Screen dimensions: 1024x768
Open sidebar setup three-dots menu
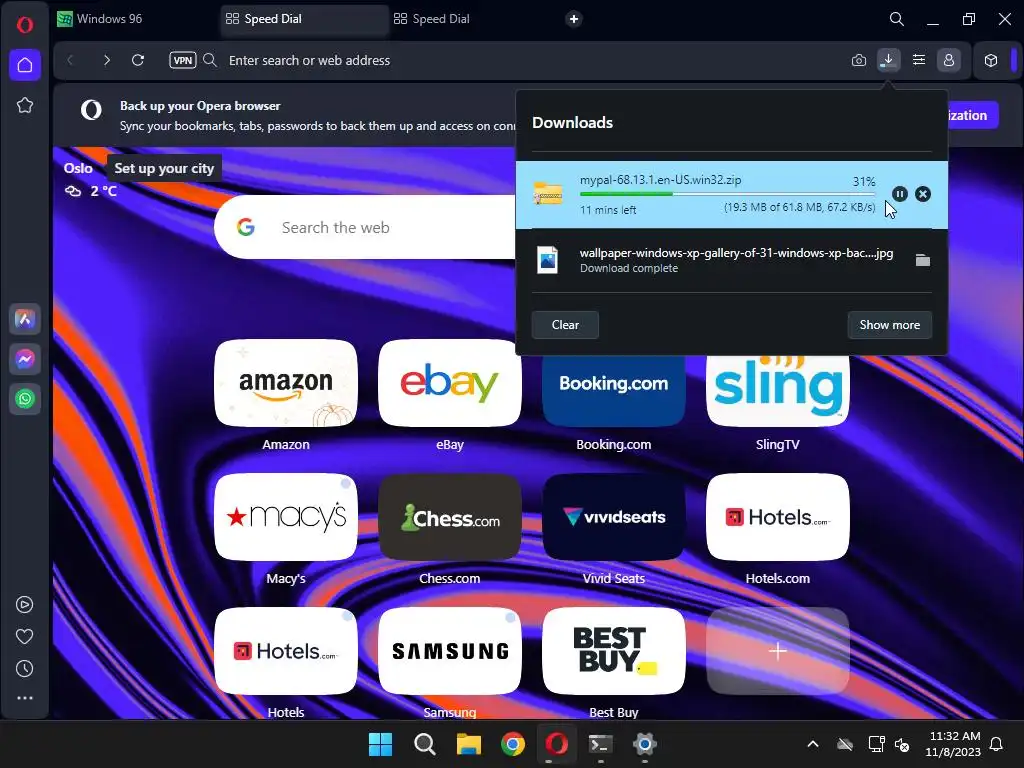(x=25, y=698)
